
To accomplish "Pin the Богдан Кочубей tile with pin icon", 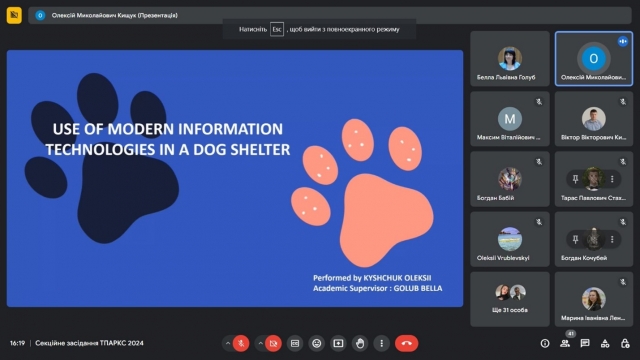I will 576,239.
